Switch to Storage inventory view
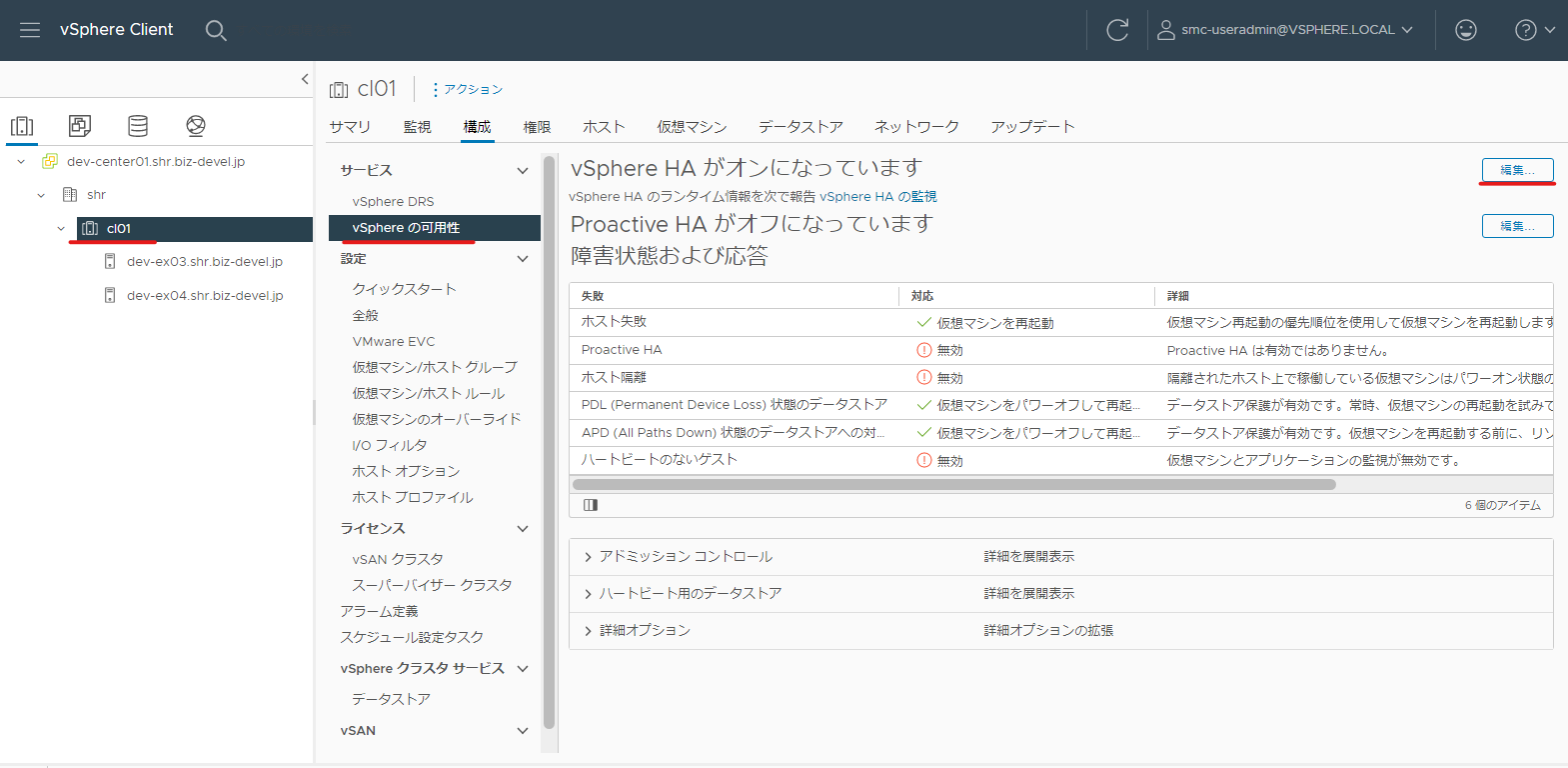1568x768 pixels. pos(138,126)
